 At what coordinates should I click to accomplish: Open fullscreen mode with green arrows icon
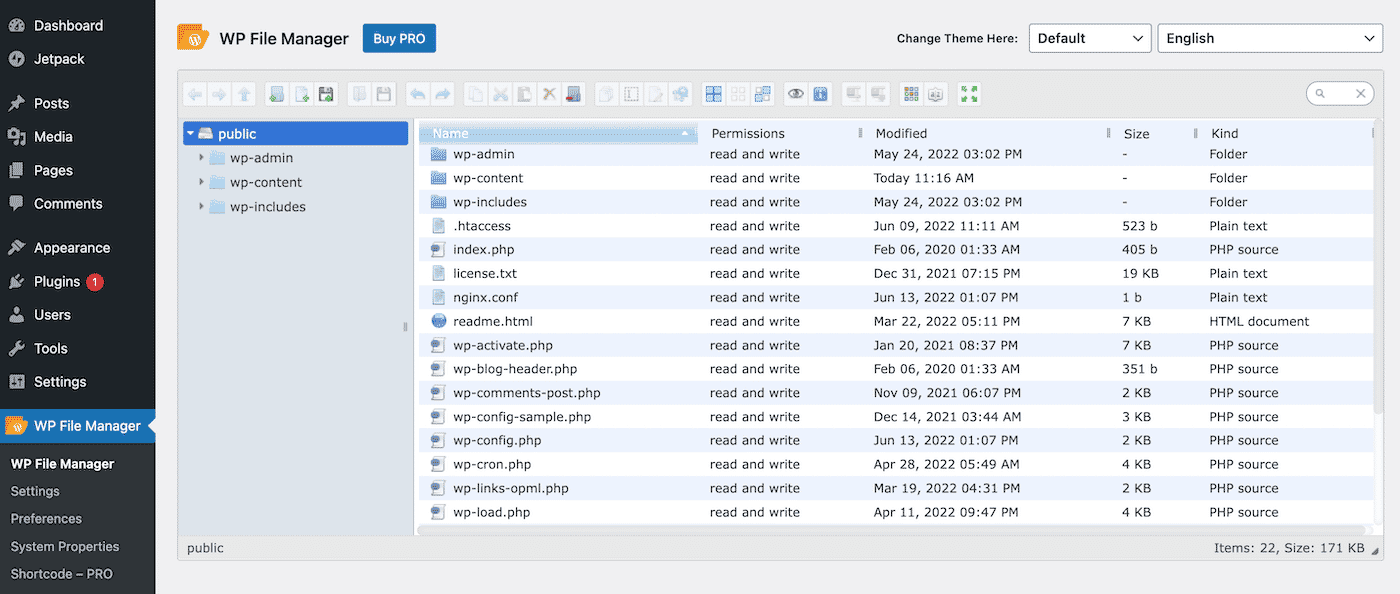[x=968, y=93]
